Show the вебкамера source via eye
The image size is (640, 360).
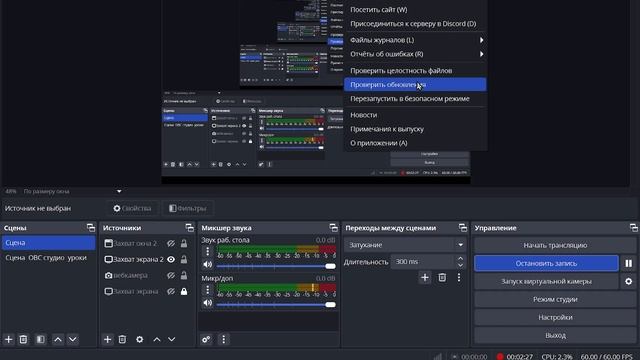click(x=171, y=276)
